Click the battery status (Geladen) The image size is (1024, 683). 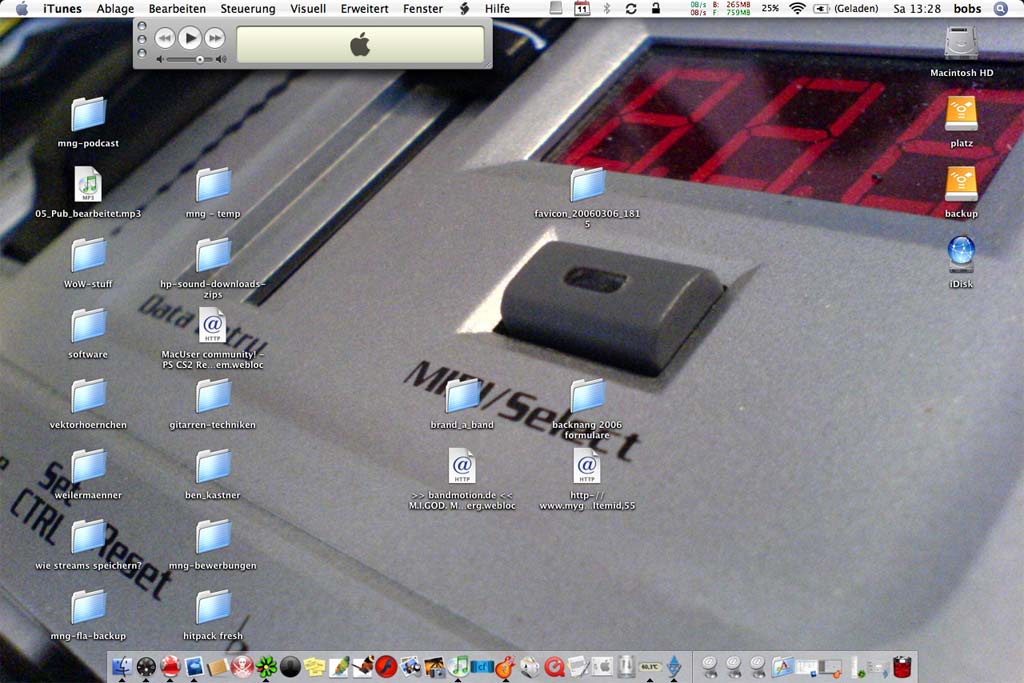coord(846,8)
